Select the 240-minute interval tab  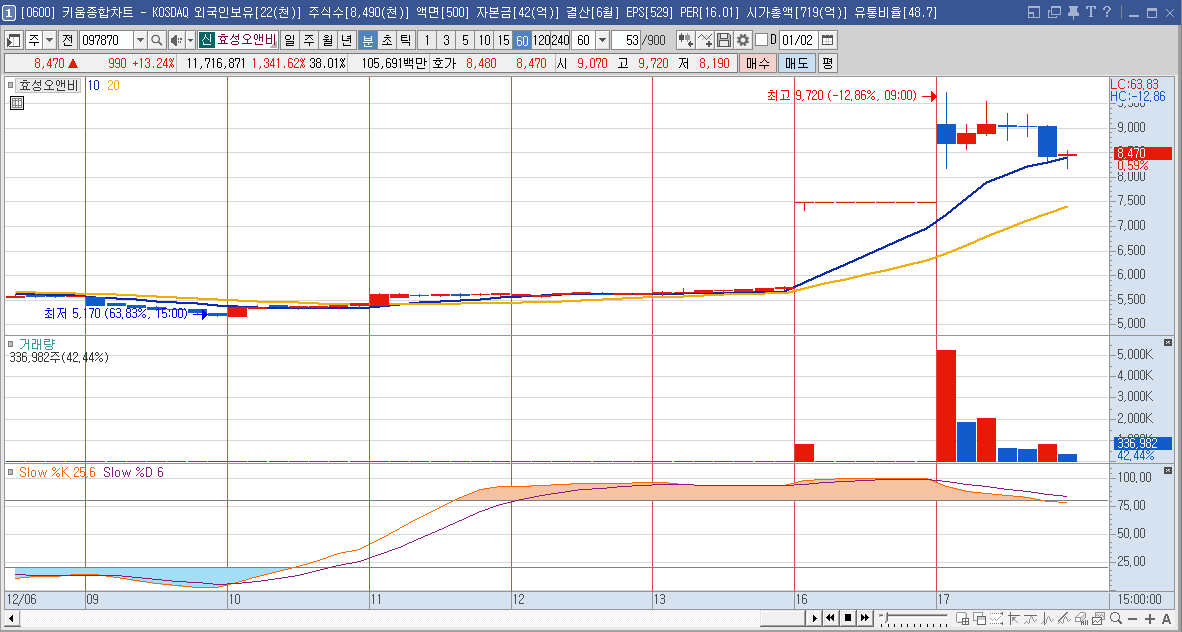(560, 40)
